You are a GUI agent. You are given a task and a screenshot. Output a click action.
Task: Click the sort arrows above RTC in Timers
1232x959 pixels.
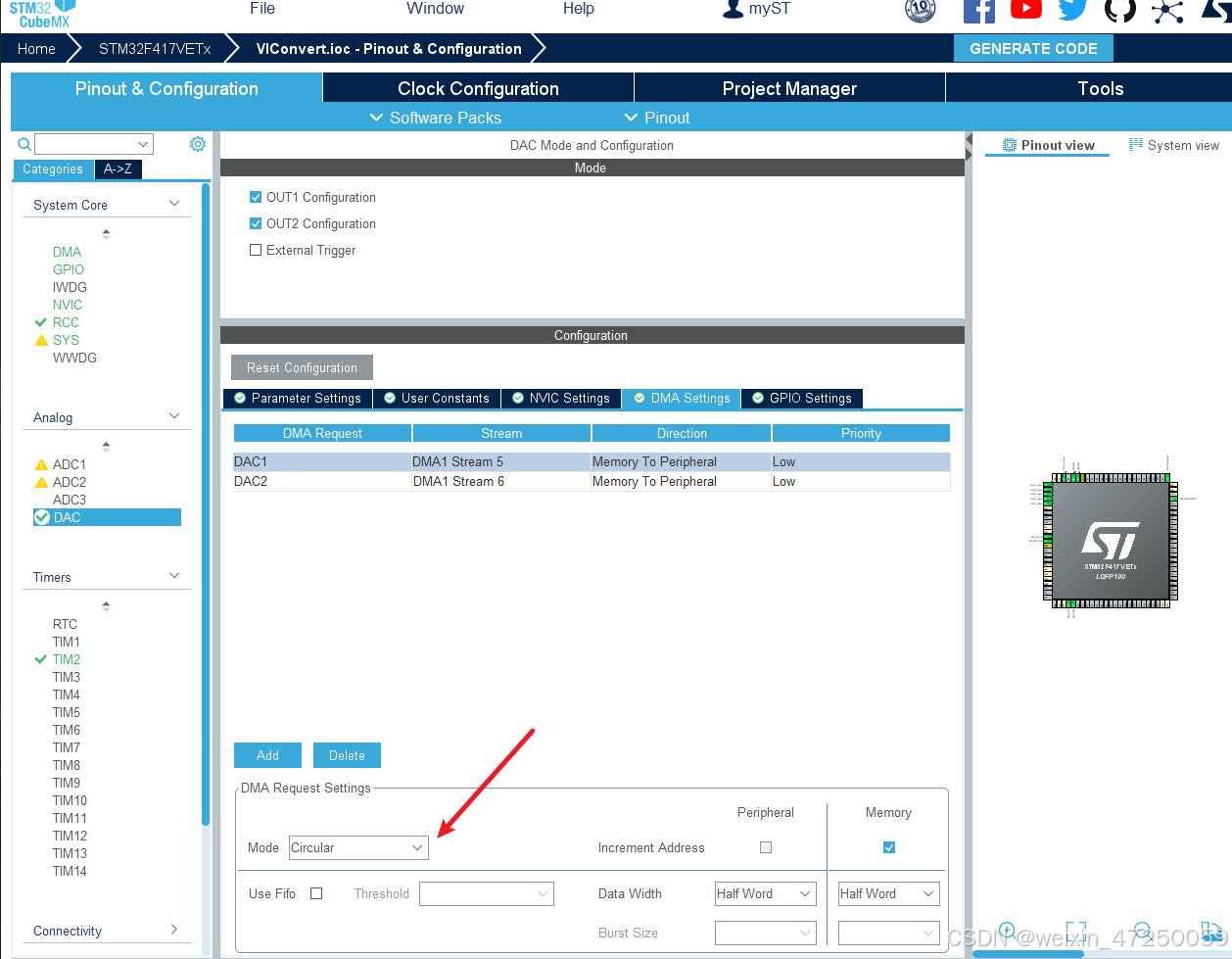tap(106, 606)
